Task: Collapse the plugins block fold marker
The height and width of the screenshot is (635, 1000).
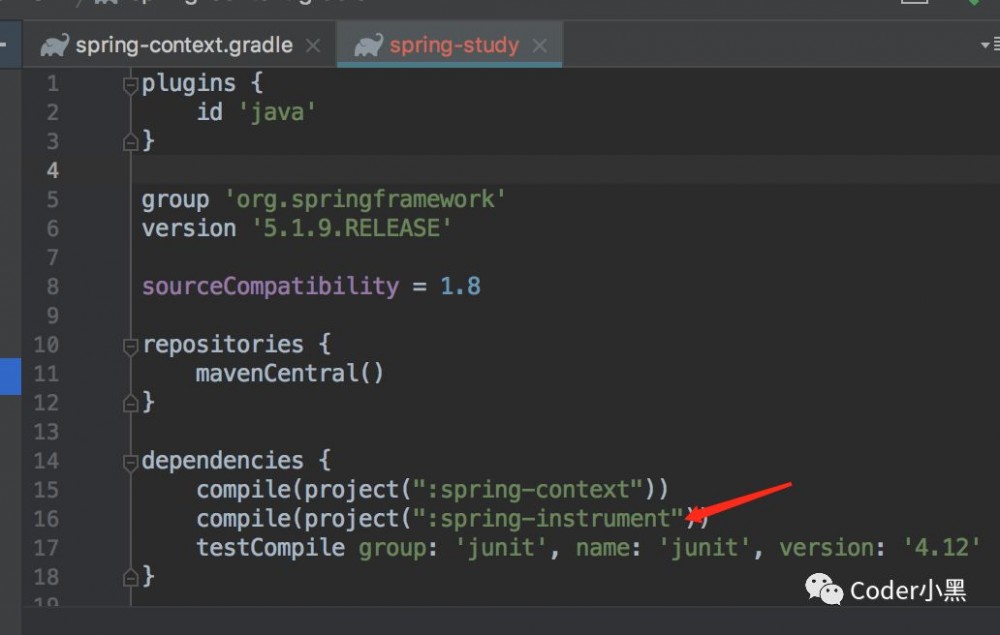Action: click(x=130, y=85)
